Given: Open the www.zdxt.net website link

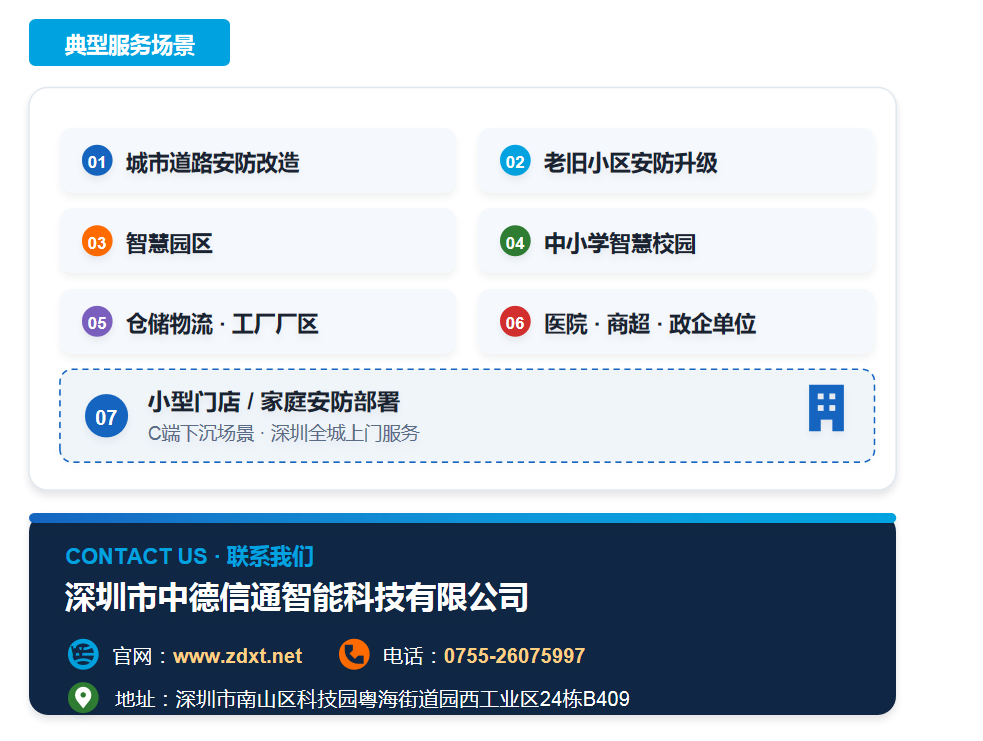Looking at the screenshot, I should point(238,656).
